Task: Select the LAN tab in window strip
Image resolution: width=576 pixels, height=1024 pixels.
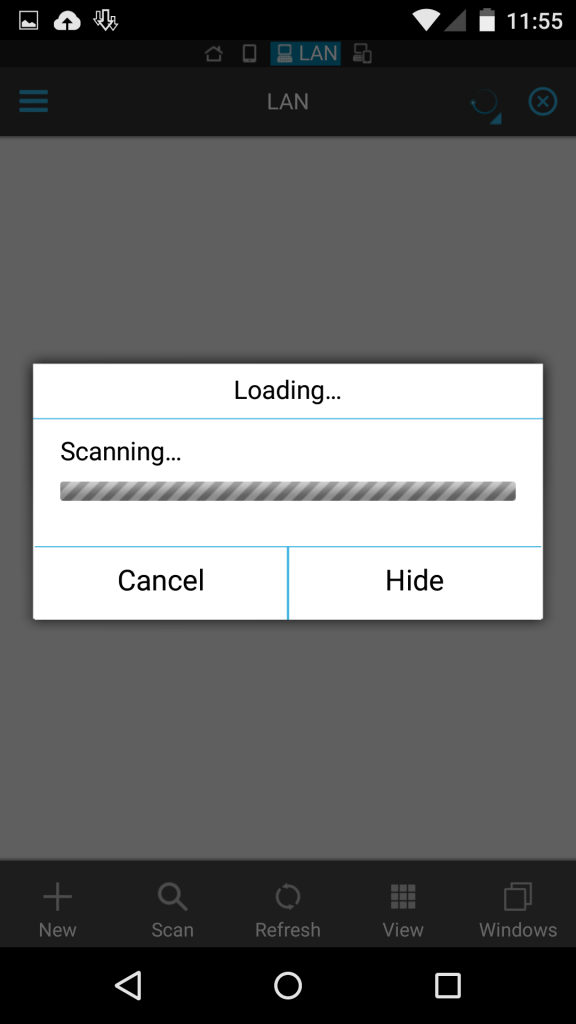Action: (x=306, y=54)
